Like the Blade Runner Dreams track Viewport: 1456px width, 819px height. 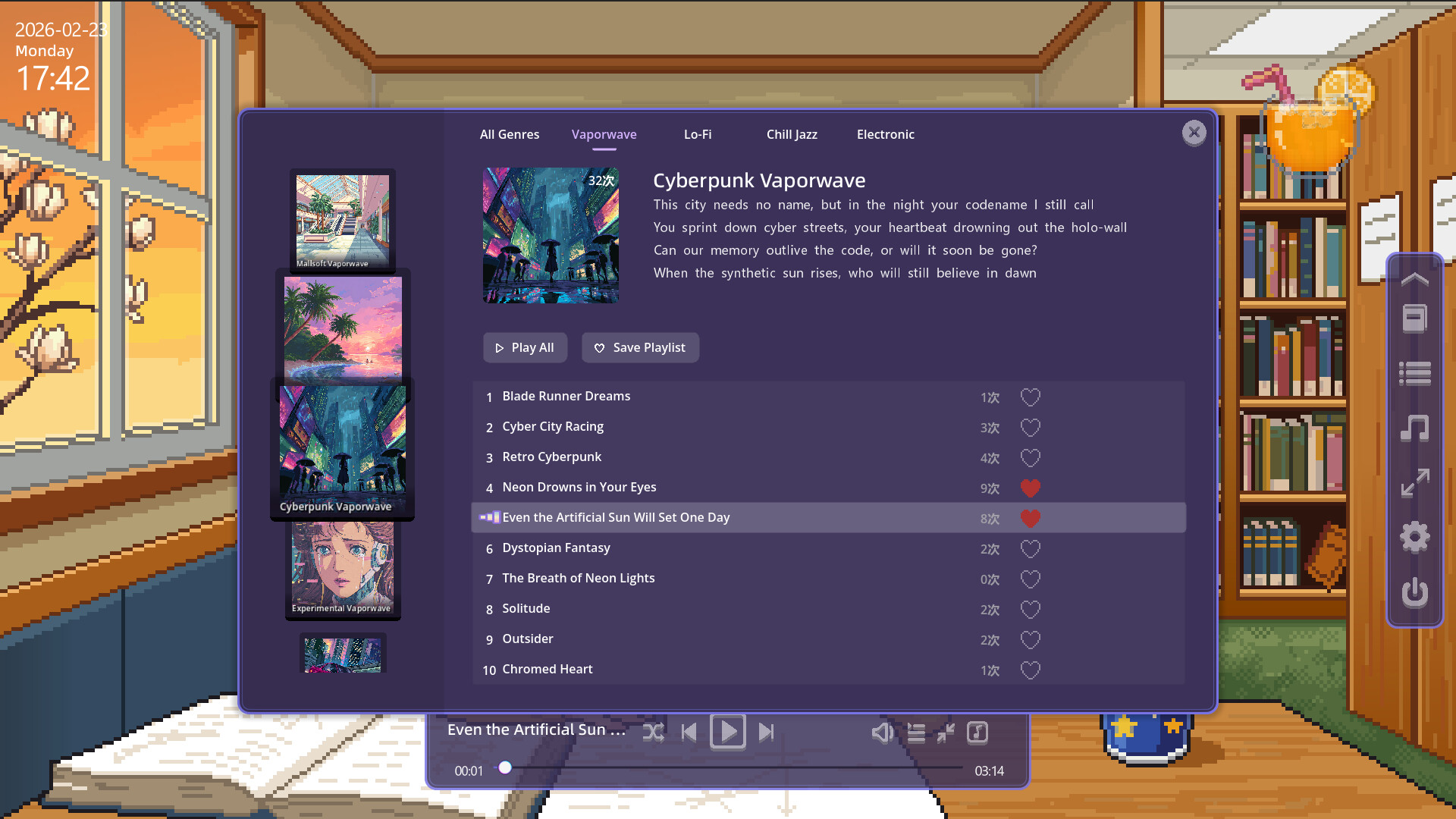click(x=1030, y=397)
